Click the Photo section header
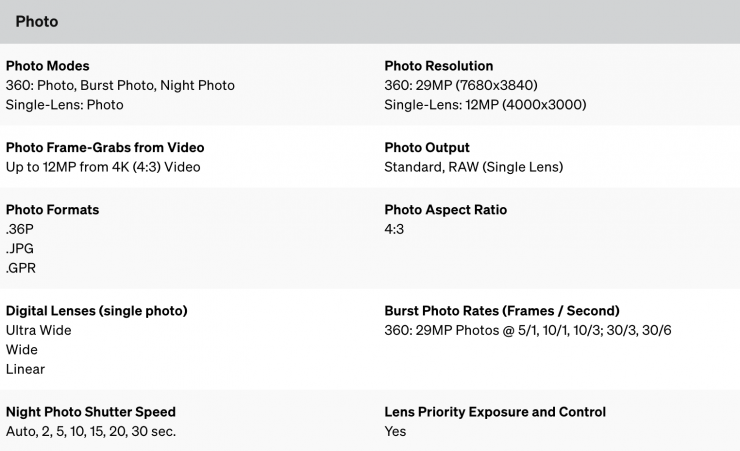Screen dimensions: 740x451 tap(37, 21)
